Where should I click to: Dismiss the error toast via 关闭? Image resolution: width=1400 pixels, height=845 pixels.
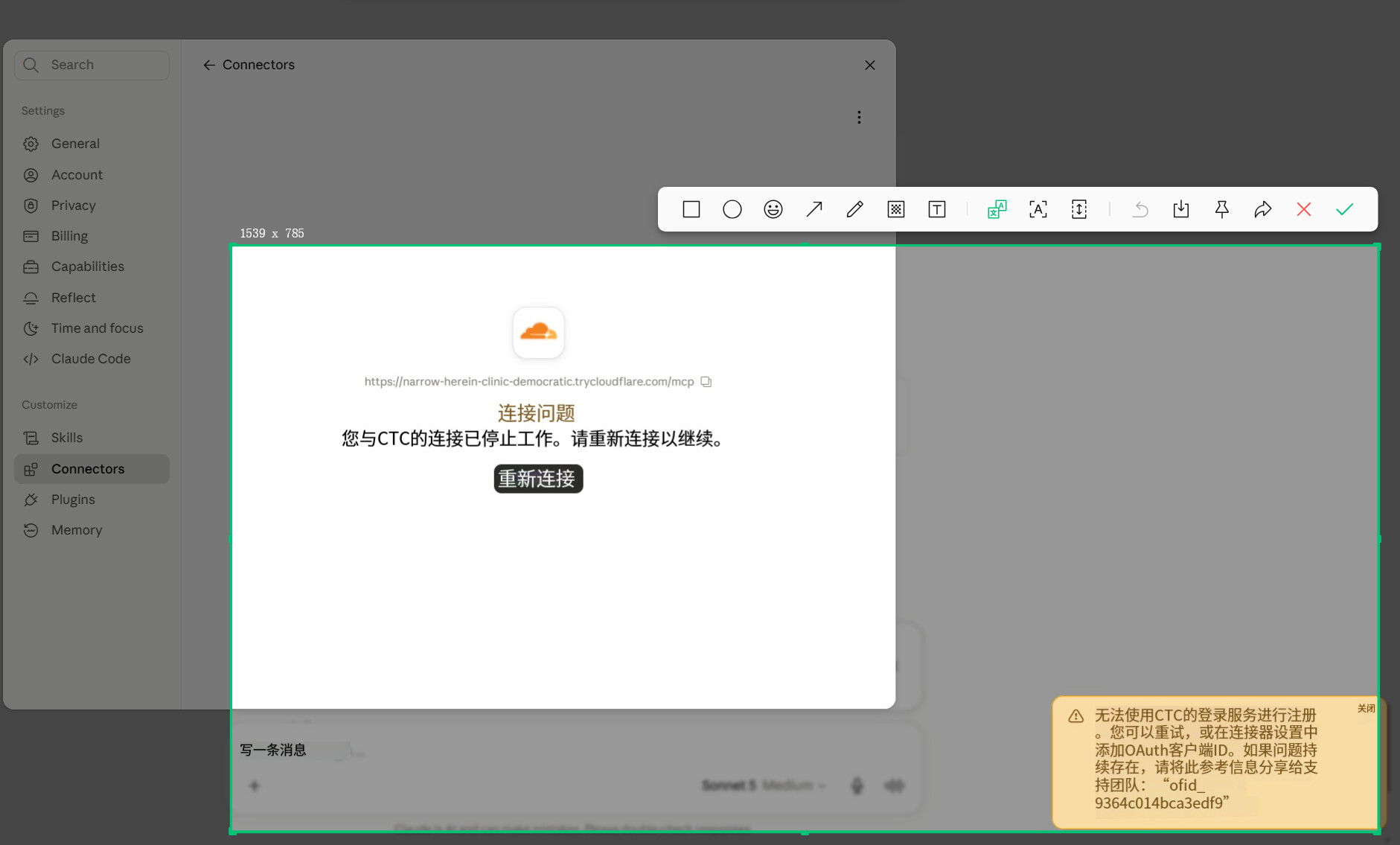pyautogui.click(x=1367, y=709)
